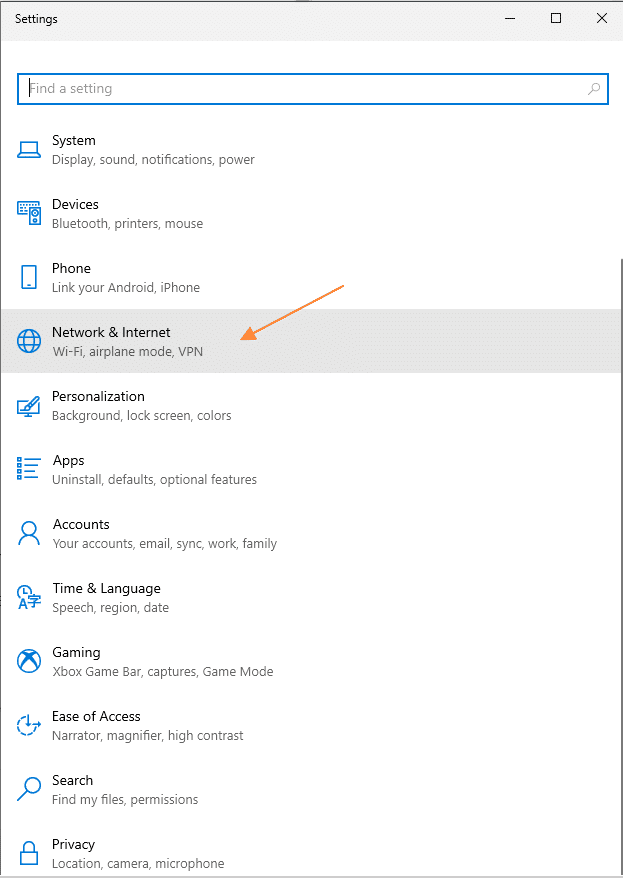Focus the Find a setting field
Screen dimensions: 623x878
pyautogui.click(x=313, y=88)
